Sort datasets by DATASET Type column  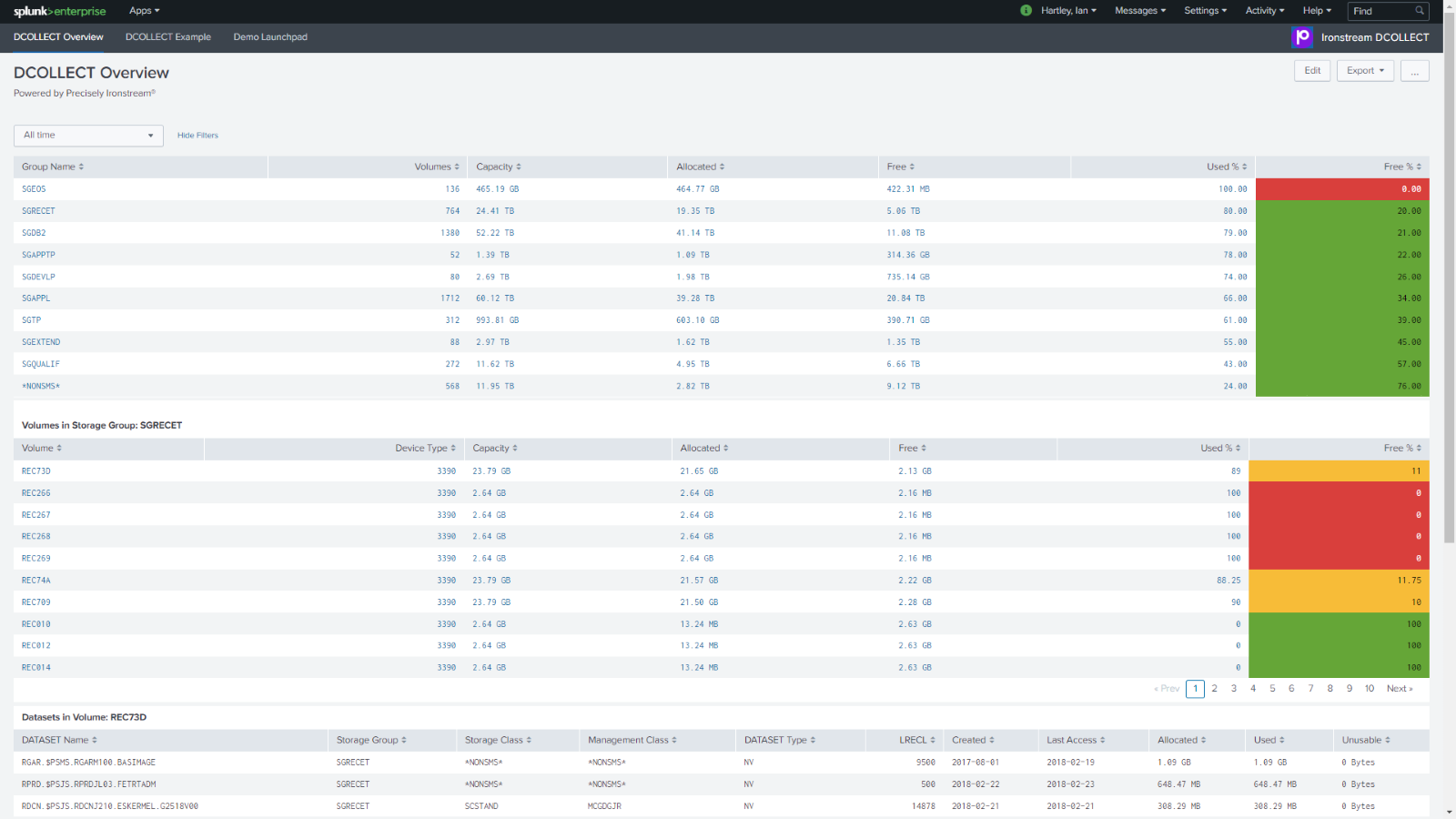tap(780, 740)
